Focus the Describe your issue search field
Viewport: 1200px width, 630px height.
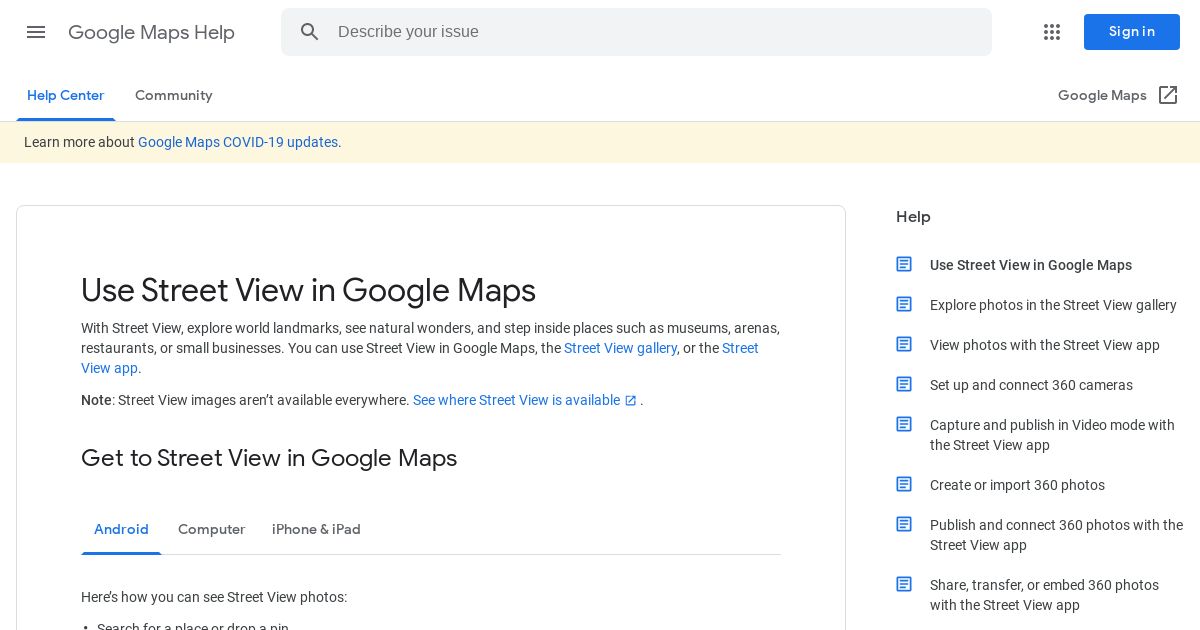coord(636,32)
